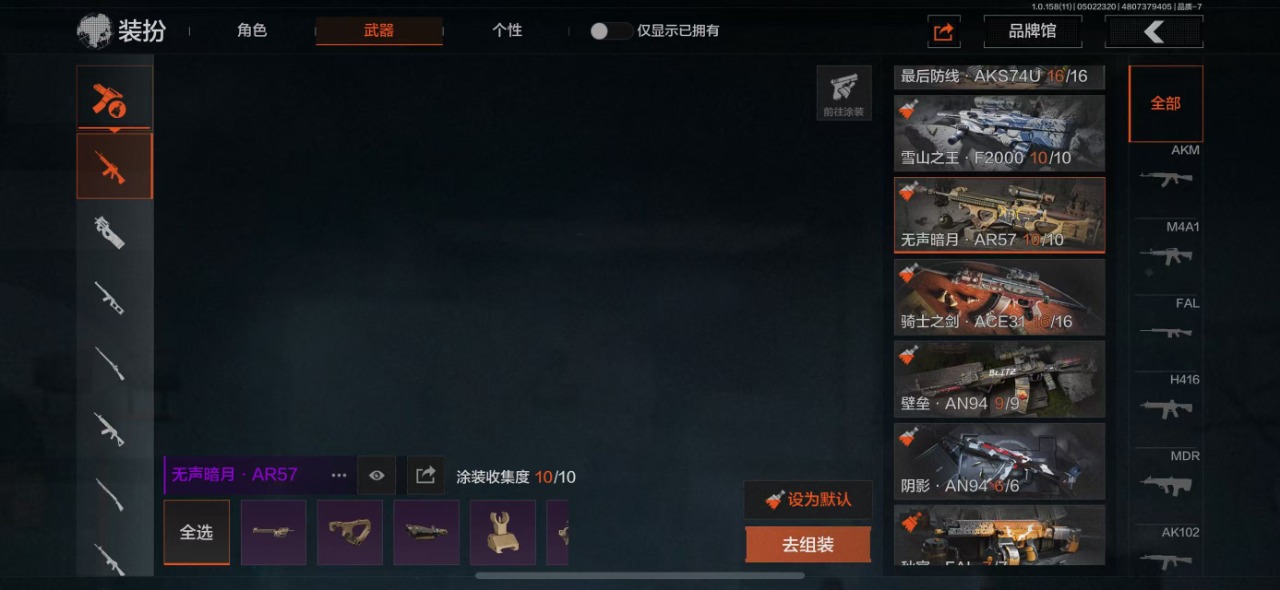Open the 品牌馆 brand hall button
Screen dimensions: 1280x590
click(x=1032, y=32)
